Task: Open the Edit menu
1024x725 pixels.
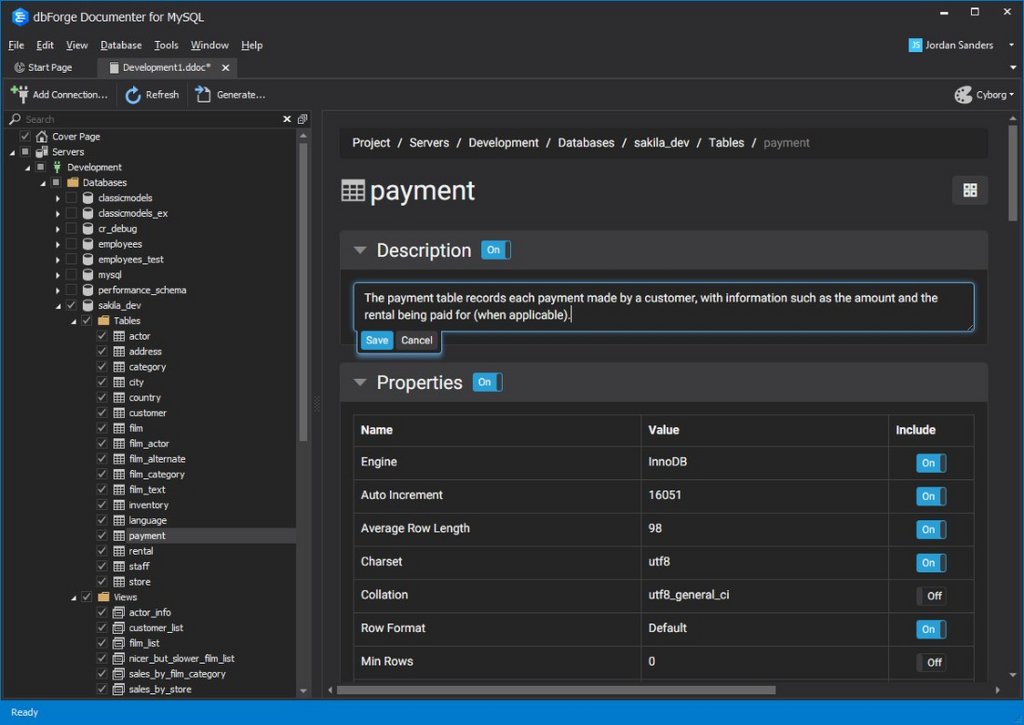Action: tap(45, 45)
